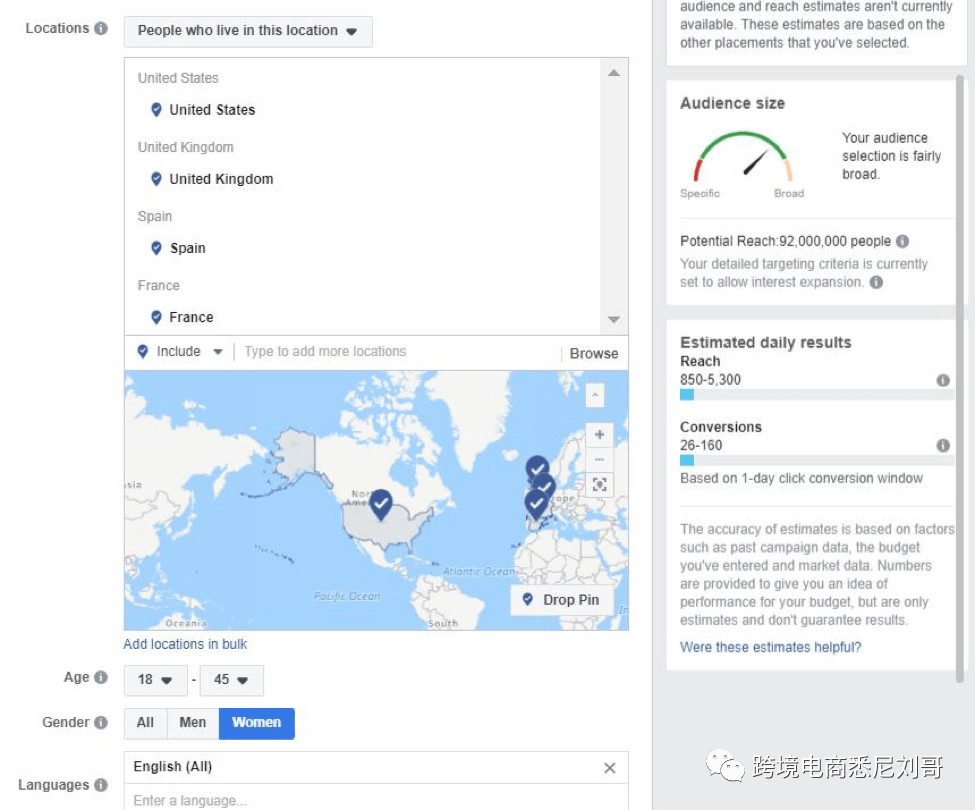Image resolution: width=975 pixels, height=810 pixels.
Task: Click the Browse locations button
Action: click(593, 352)
